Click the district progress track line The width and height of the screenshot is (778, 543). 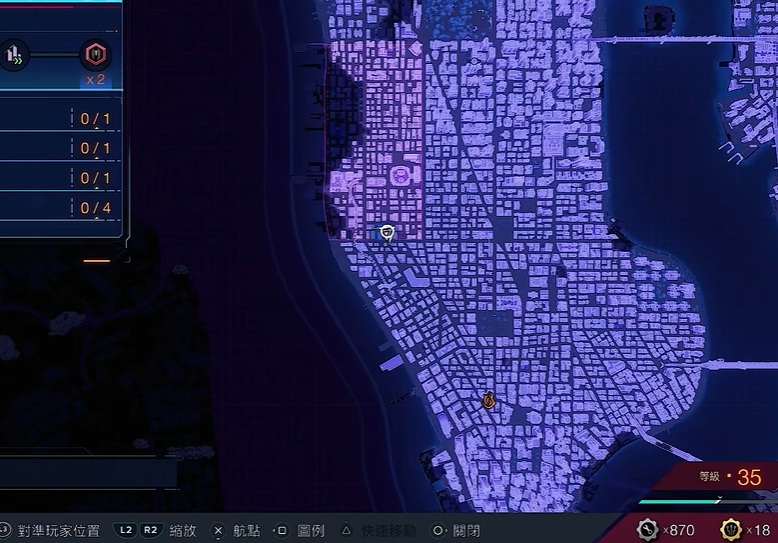tap(55, 55)
